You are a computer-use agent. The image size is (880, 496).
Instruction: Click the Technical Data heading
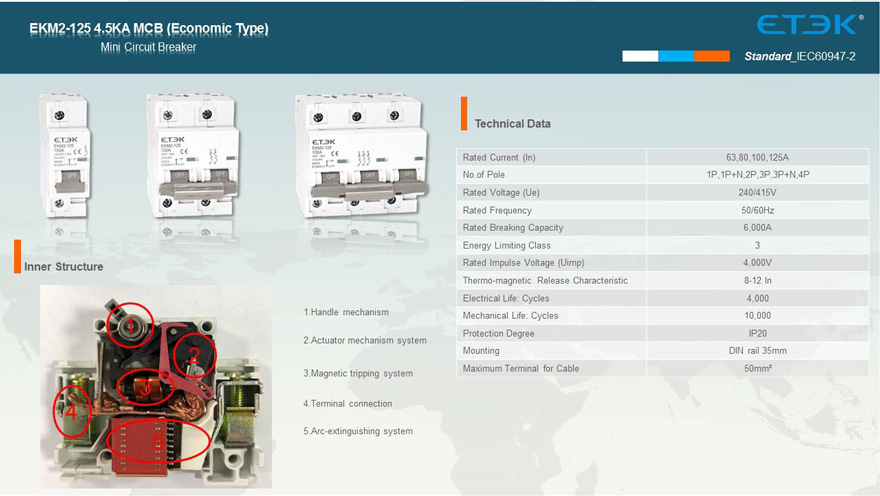(x=512, y=123)
